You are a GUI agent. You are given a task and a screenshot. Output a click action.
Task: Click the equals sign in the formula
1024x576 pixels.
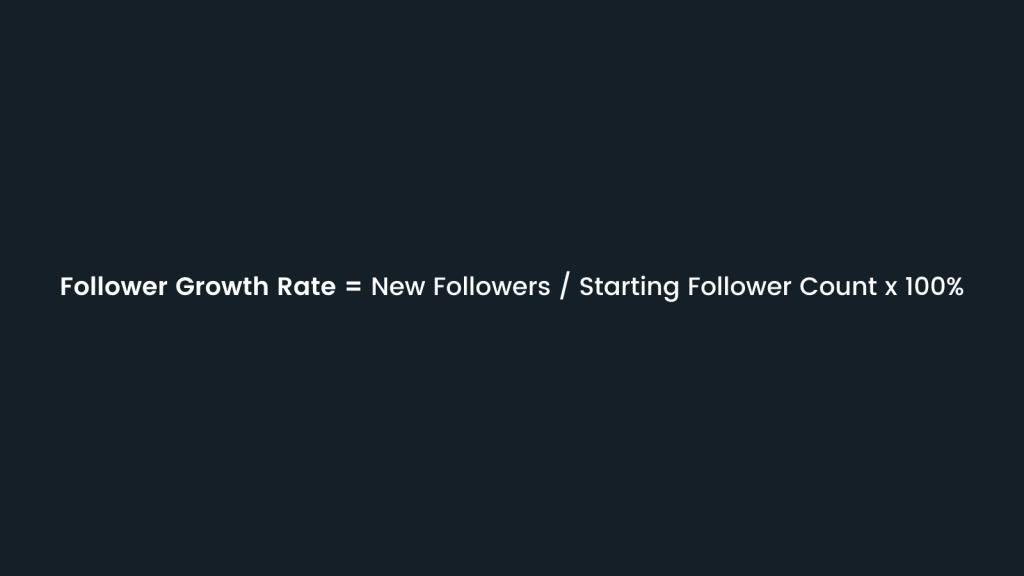pyautogui.click(x=353, y=288)
